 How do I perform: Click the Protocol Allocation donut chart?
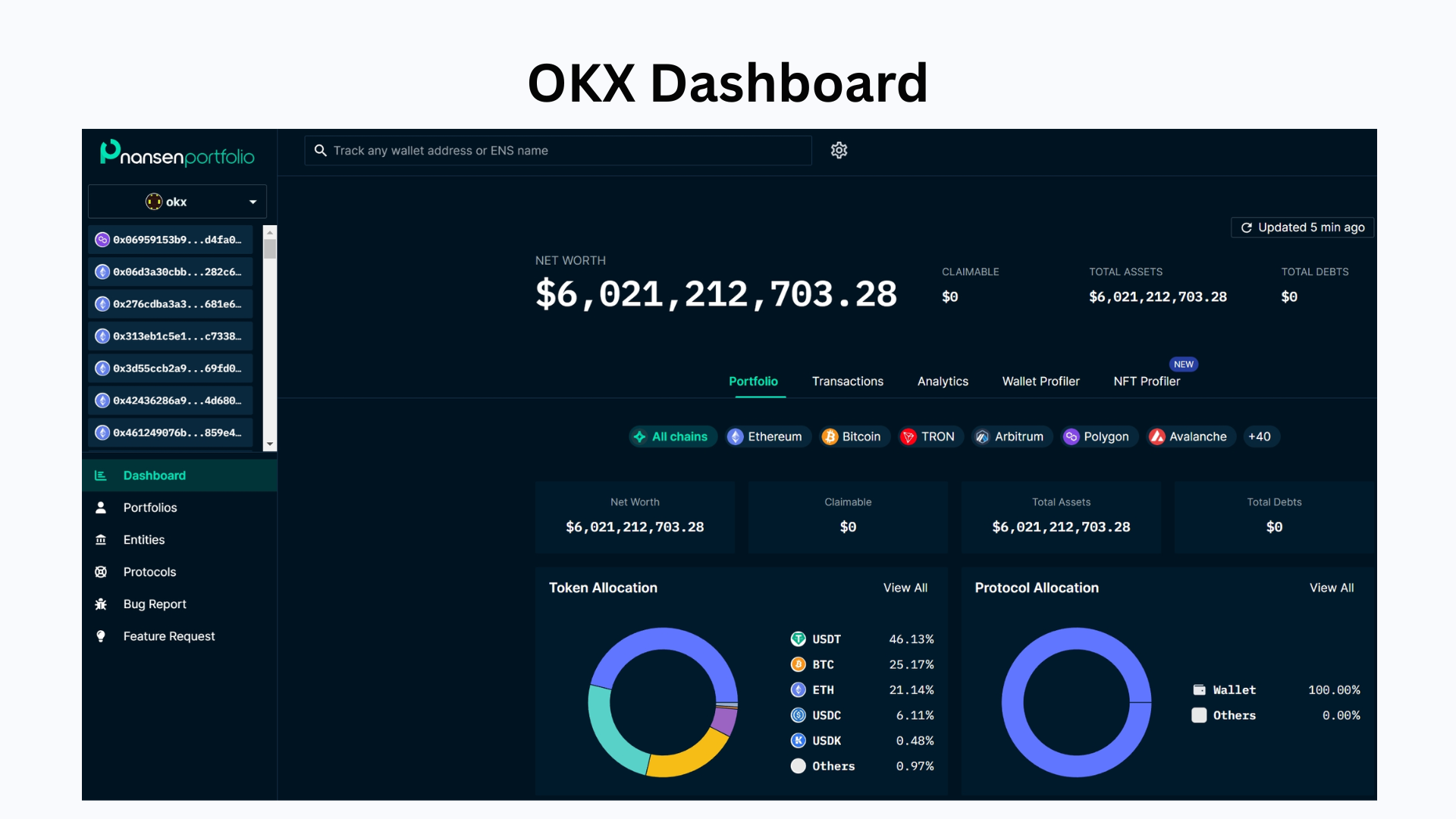[1077, 702]
